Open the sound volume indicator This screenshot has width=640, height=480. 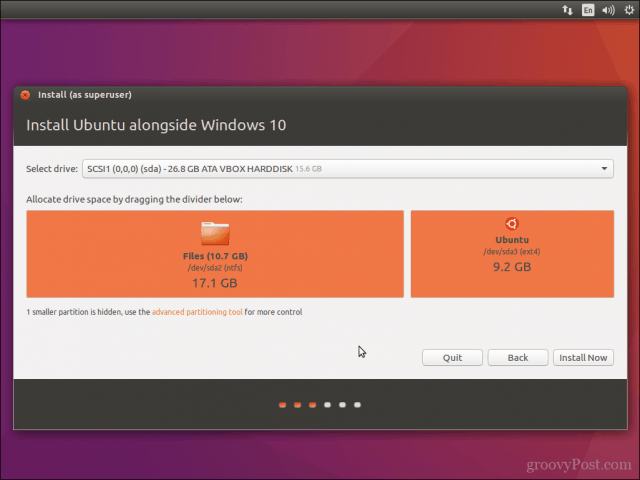(608, 10)
